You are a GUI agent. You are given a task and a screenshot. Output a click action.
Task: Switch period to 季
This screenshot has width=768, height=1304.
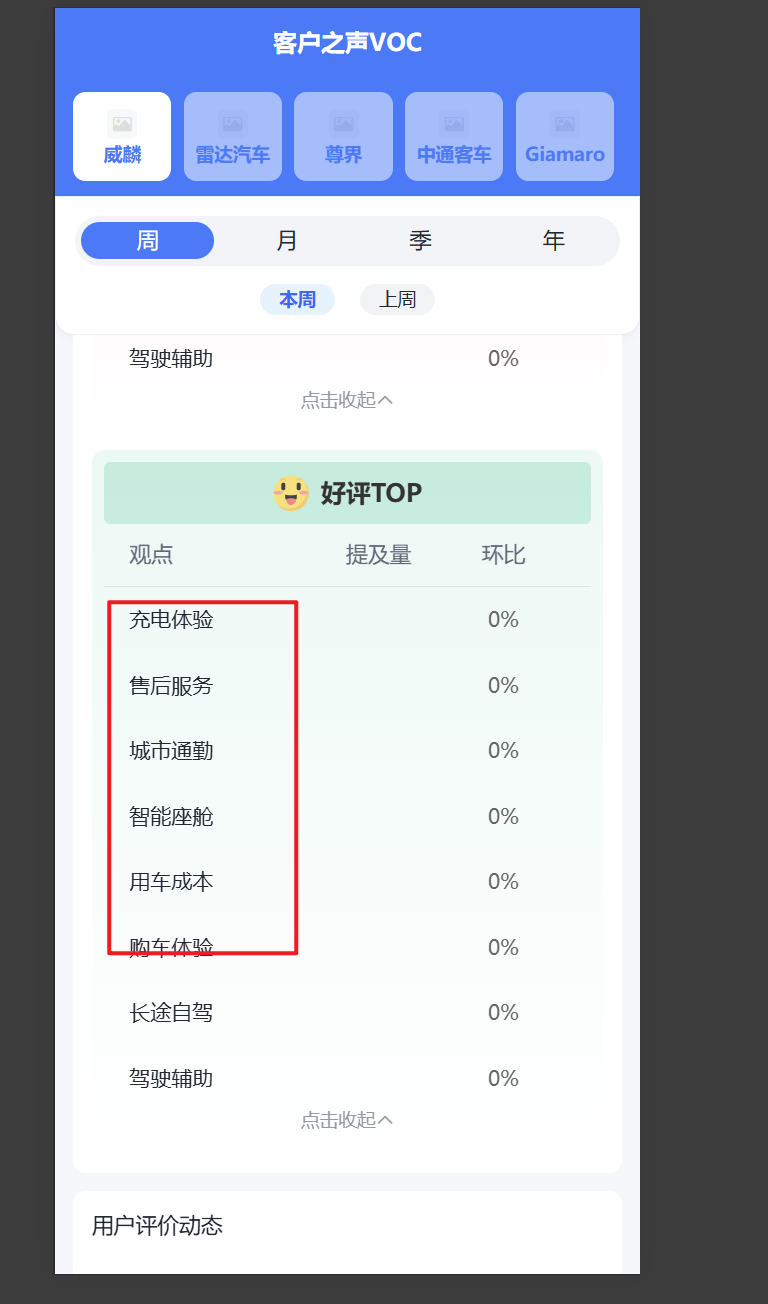tap(420, 241)
